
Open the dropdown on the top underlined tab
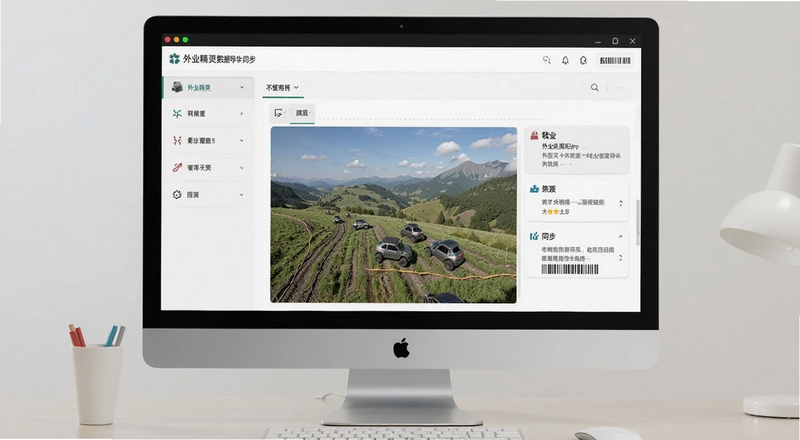[296, 87]
